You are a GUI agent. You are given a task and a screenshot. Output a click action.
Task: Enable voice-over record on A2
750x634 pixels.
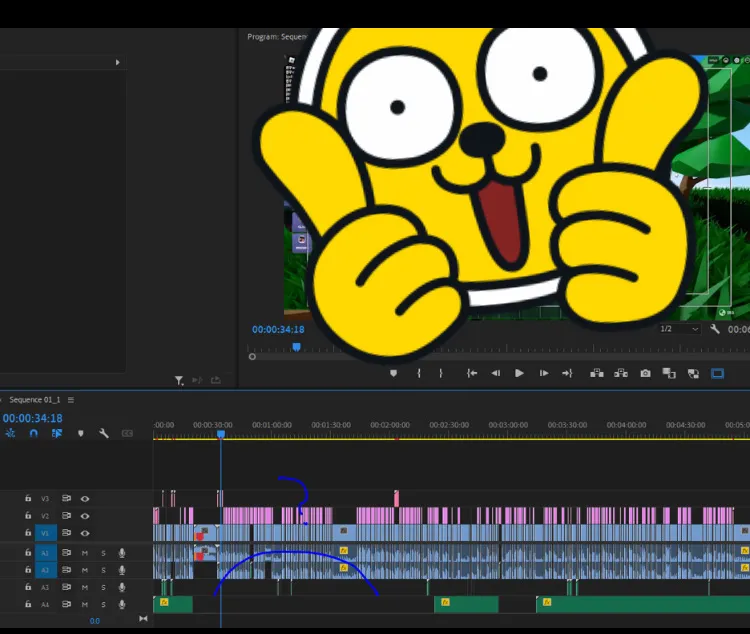coord(122,570)
